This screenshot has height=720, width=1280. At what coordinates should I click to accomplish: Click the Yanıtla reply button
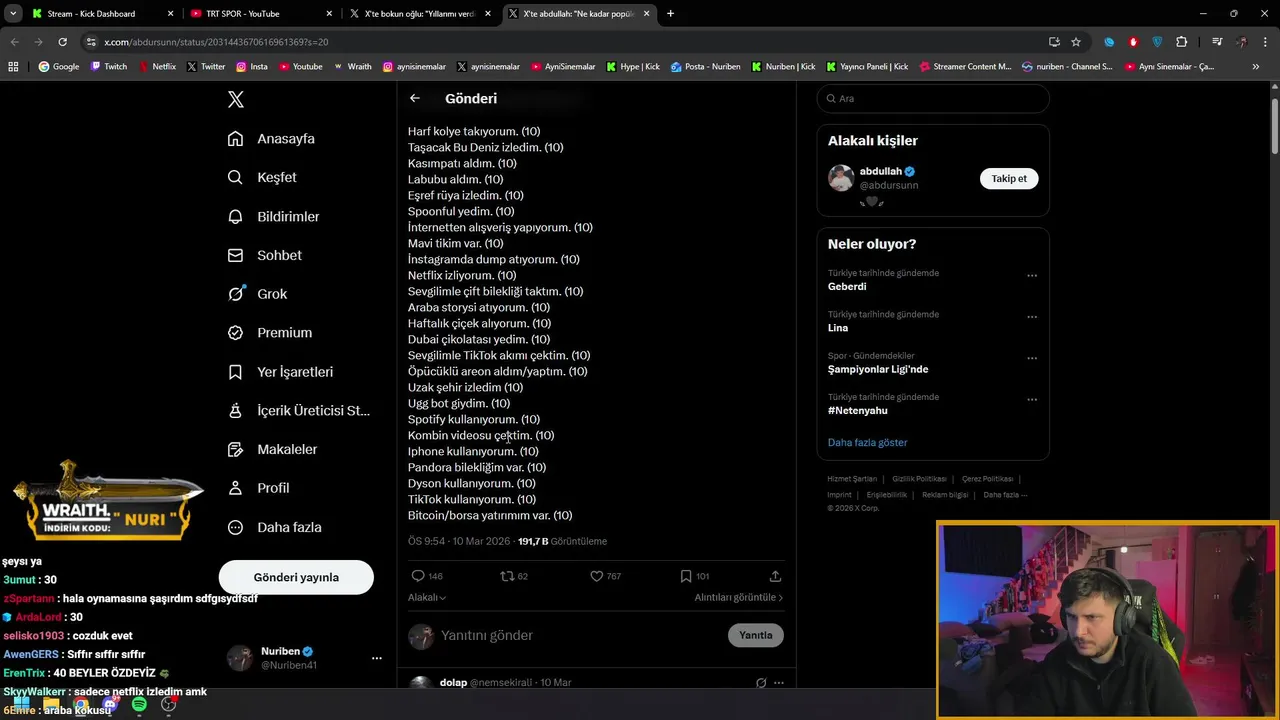tap(756, 635)
